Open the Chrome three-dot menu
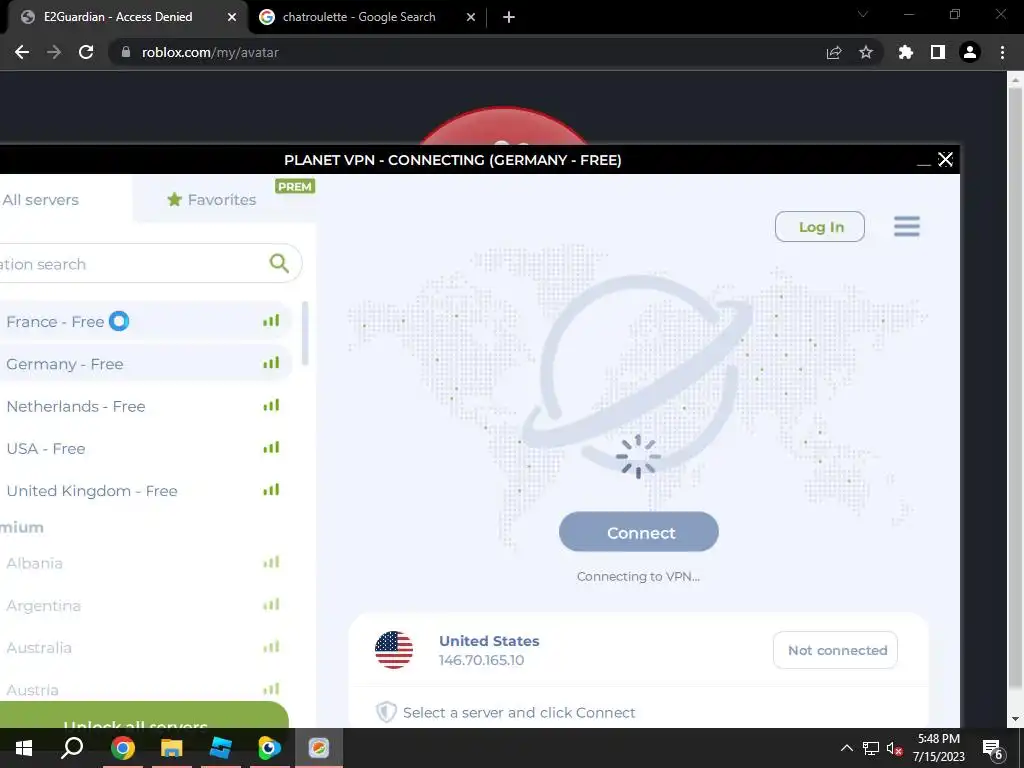Image resolution: width=1024 pixels, height=768 pixels. point(1002,52)
